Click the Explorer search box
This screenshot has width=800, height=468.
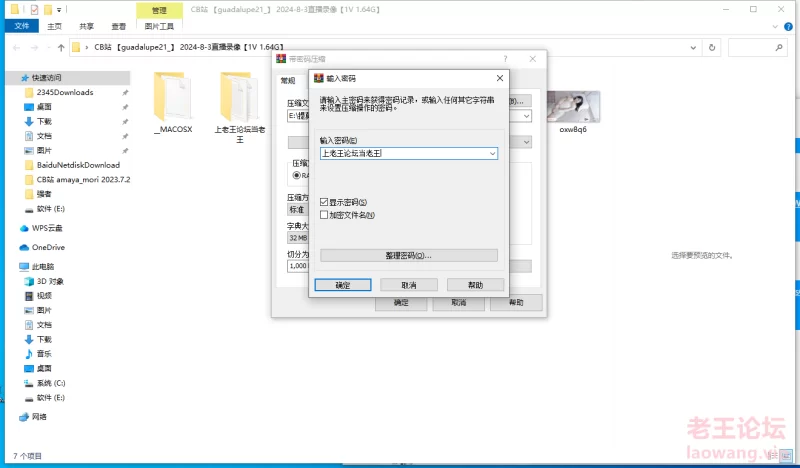tap(757, 47)
